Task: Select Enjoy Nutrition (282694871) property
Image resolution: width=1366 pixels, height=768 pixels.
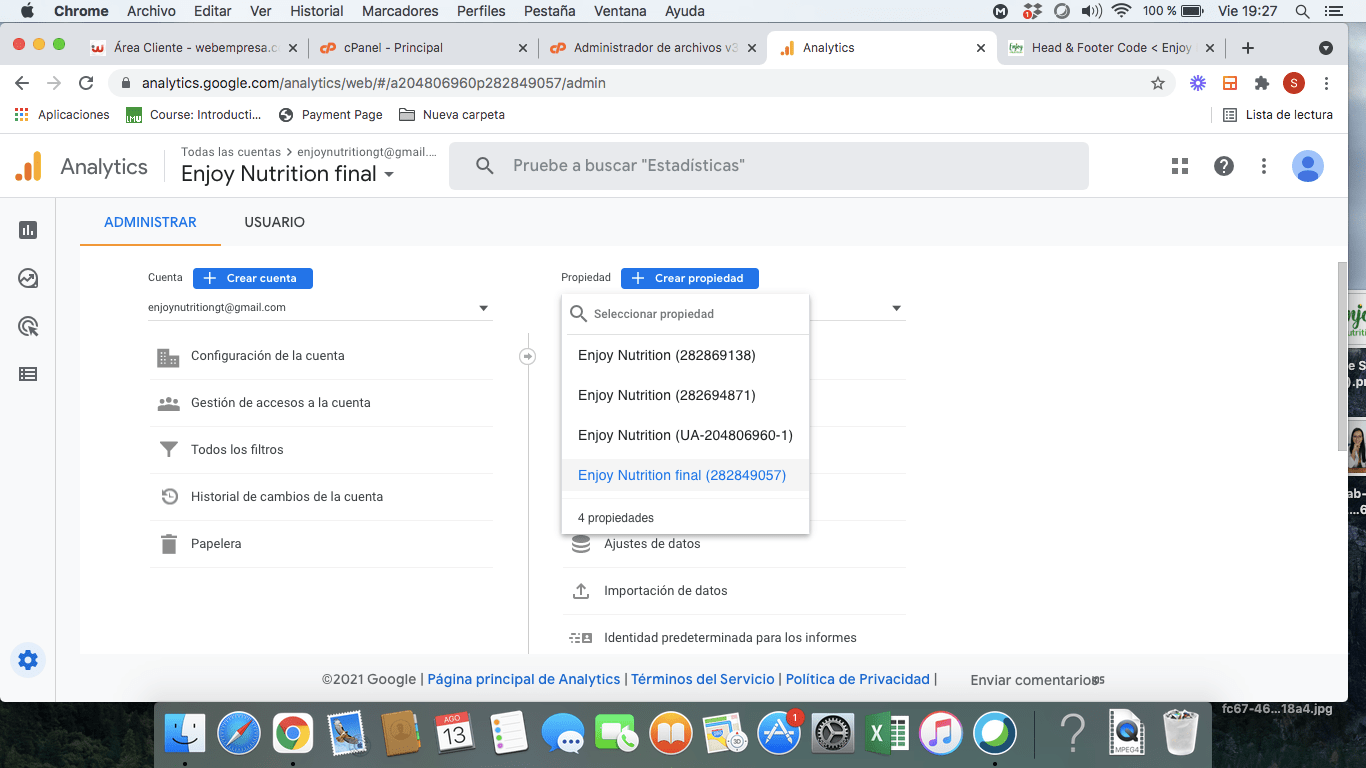Action: point(685,395)
